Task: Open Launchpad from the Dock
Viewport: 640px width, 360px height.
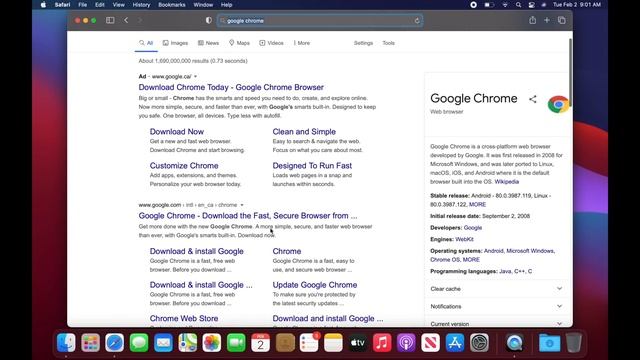Action: click(90, 342)
